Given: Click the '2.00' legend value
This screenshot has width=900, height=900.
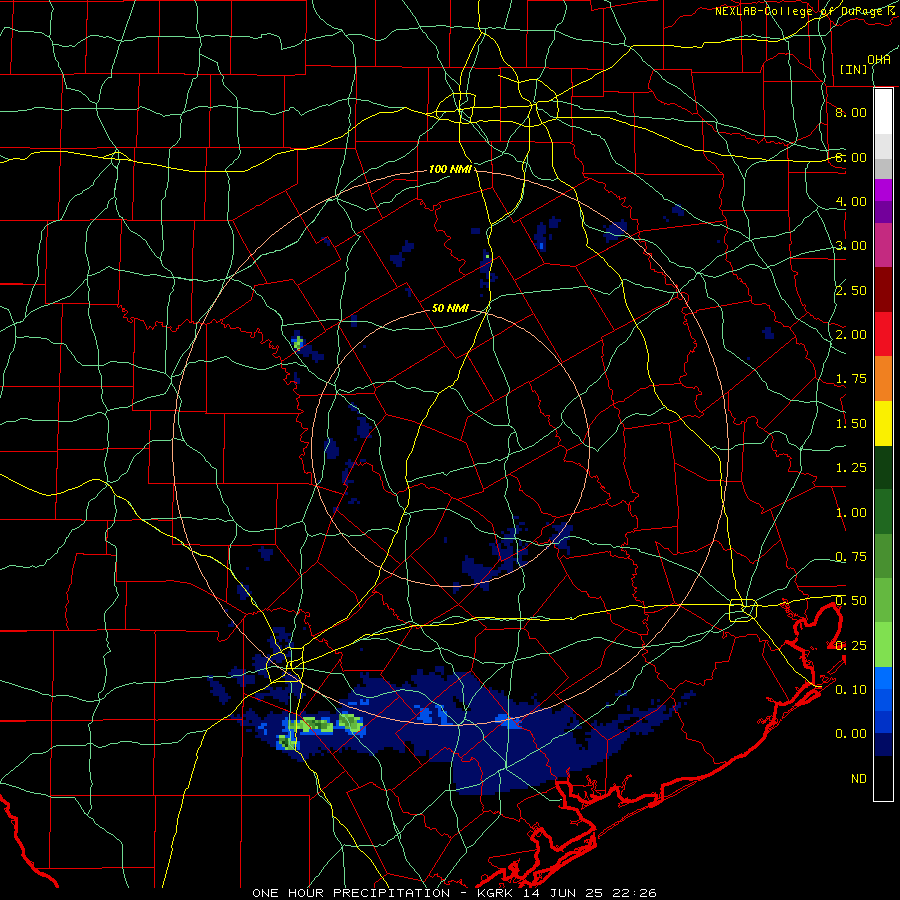Looking at the screenshot, I should pos(851,335).
